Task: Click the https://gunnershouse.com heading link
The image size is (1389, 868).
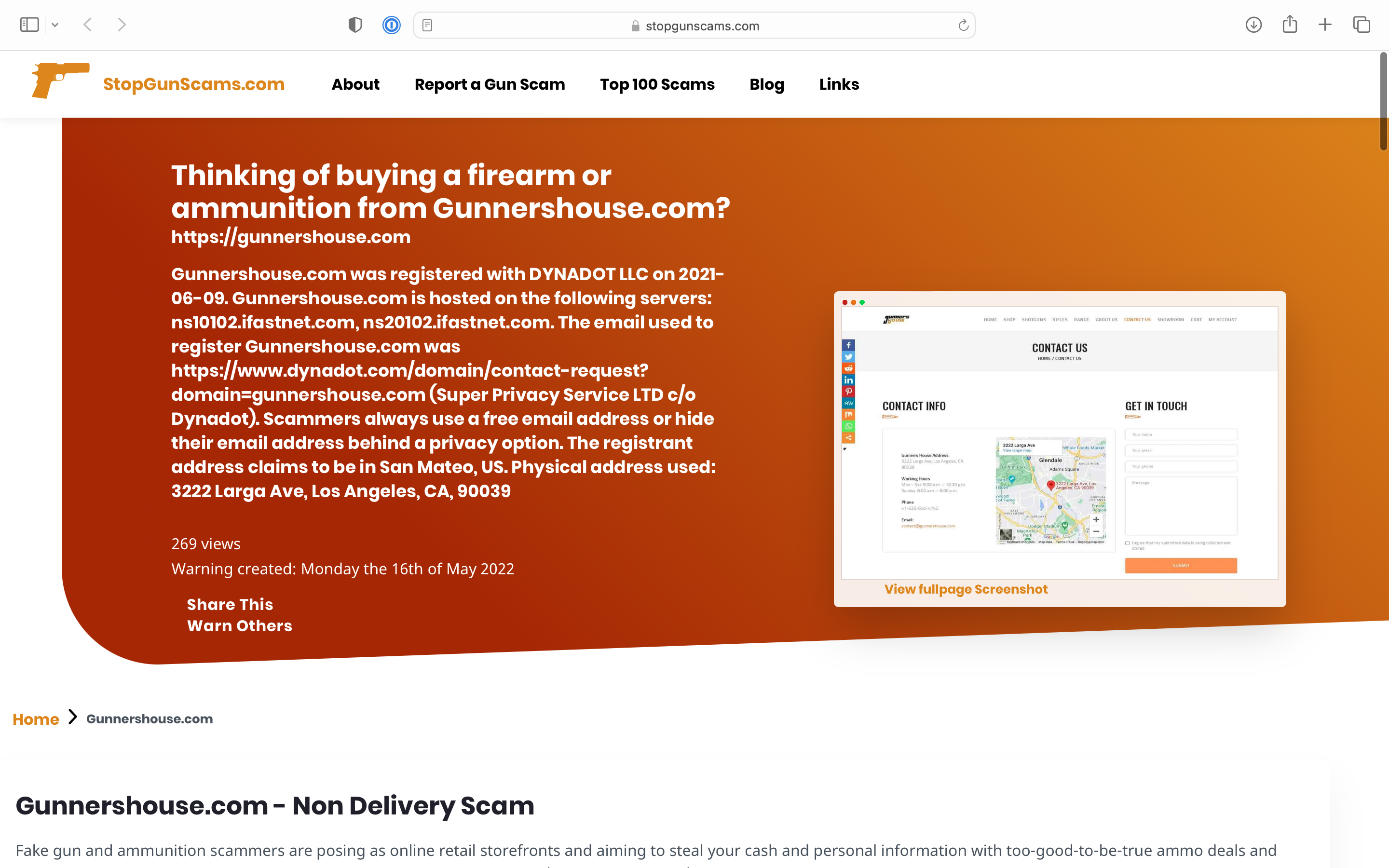Action: pyautogui.click(x=291, y=237)
